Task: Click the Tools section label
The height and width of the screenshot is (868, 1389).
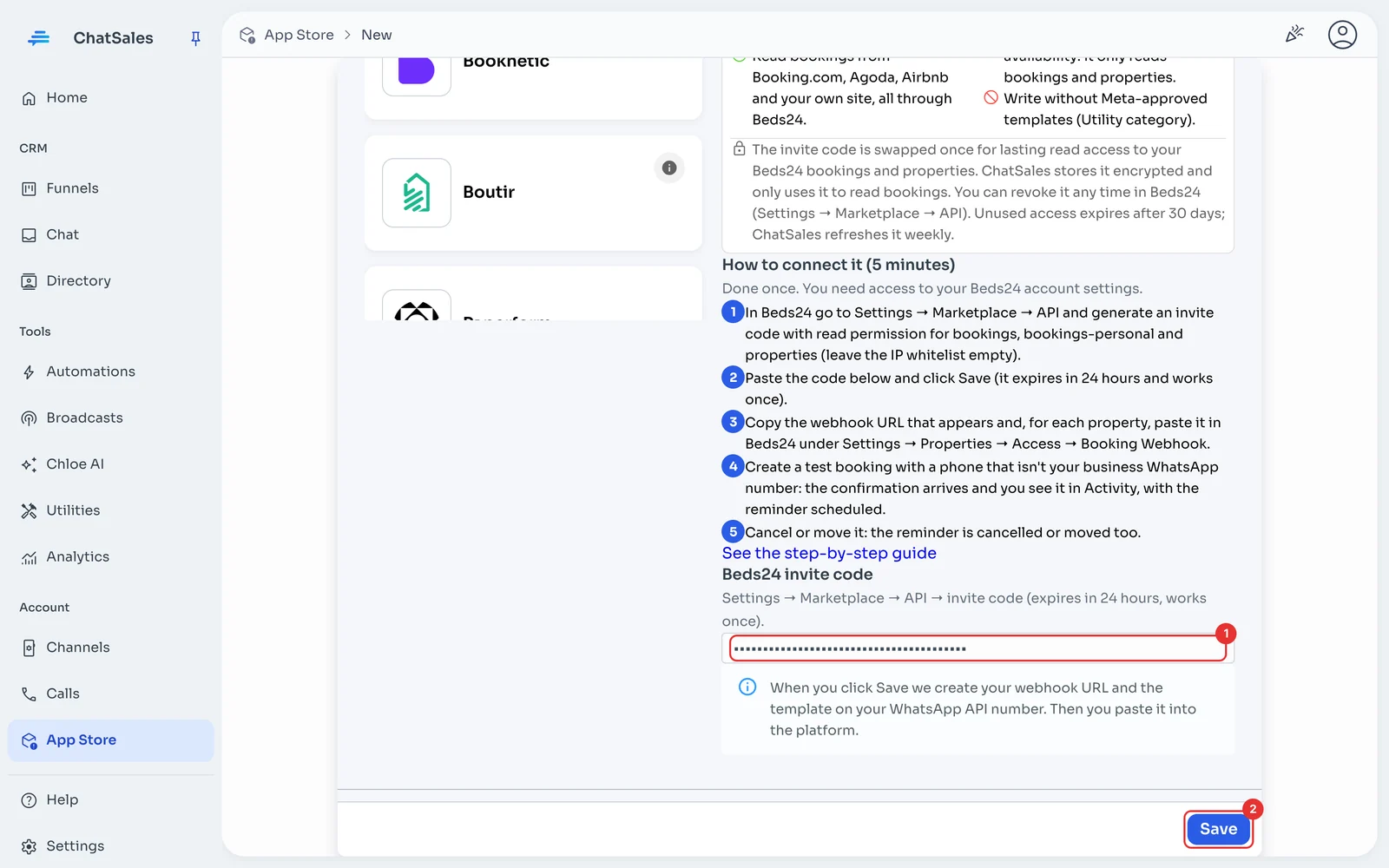Action: 36,332
